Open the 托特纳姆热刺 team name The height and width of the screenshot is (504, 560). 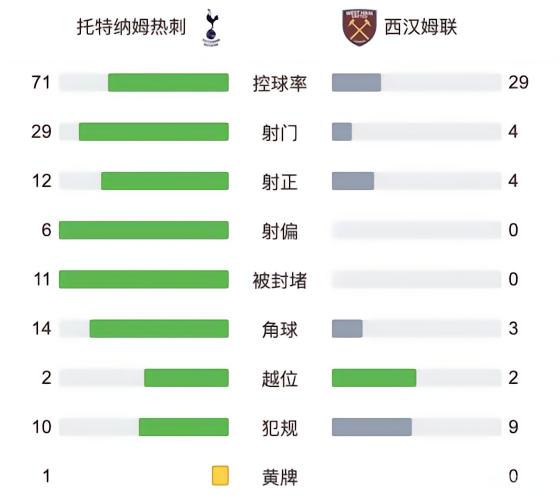[x=131, y=27]
